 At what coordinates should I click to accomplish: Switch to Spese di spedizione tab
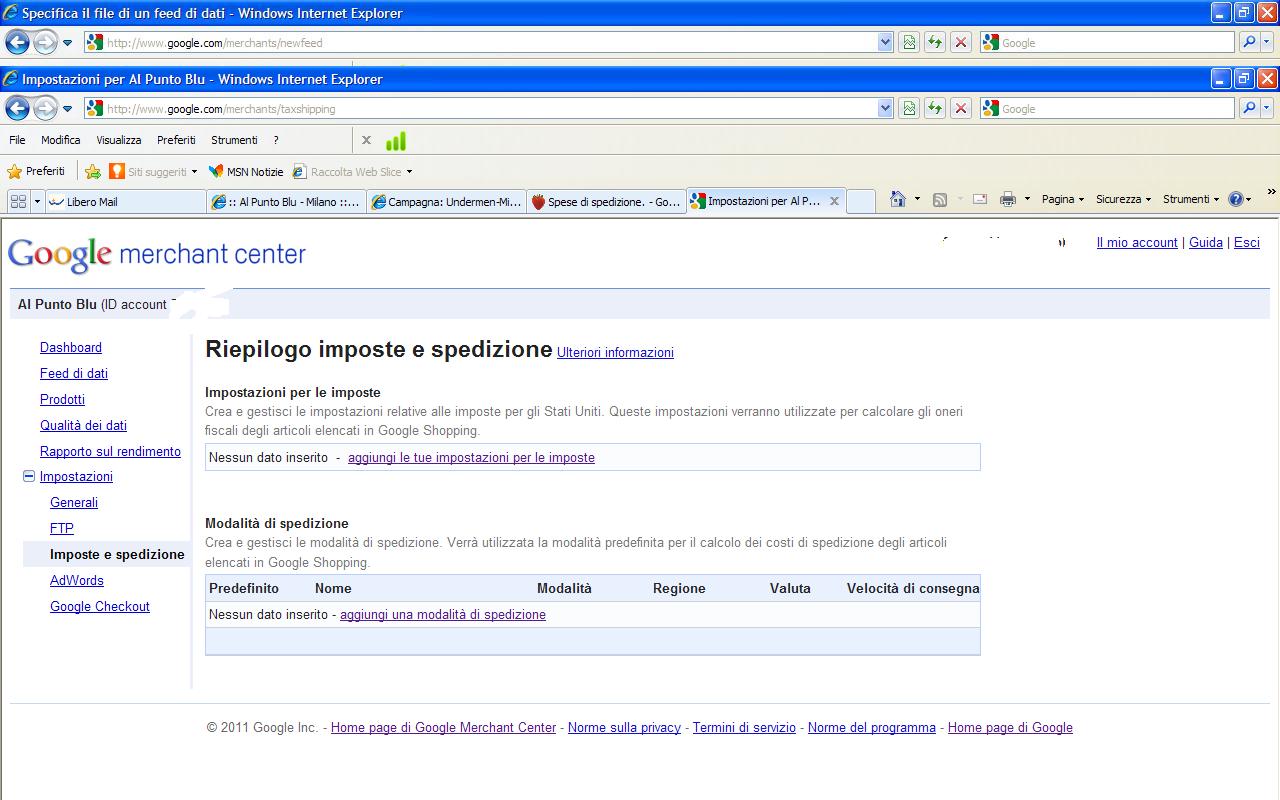tap(606, 201)
